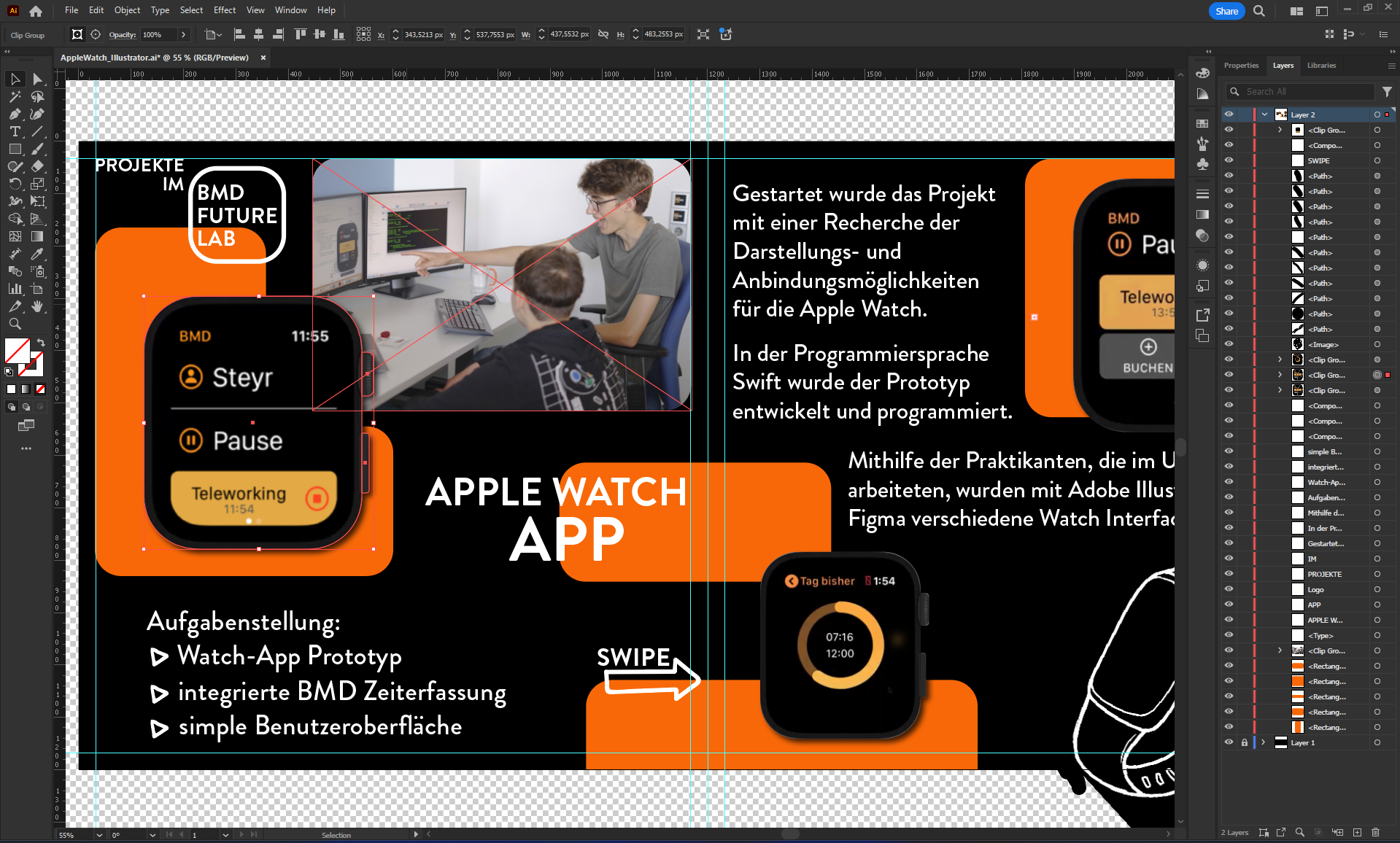Delete selection with trash icon in Layers panel
This screenshot has width=1400, height=843.
pyautogui.click(x=1375, y=832)
